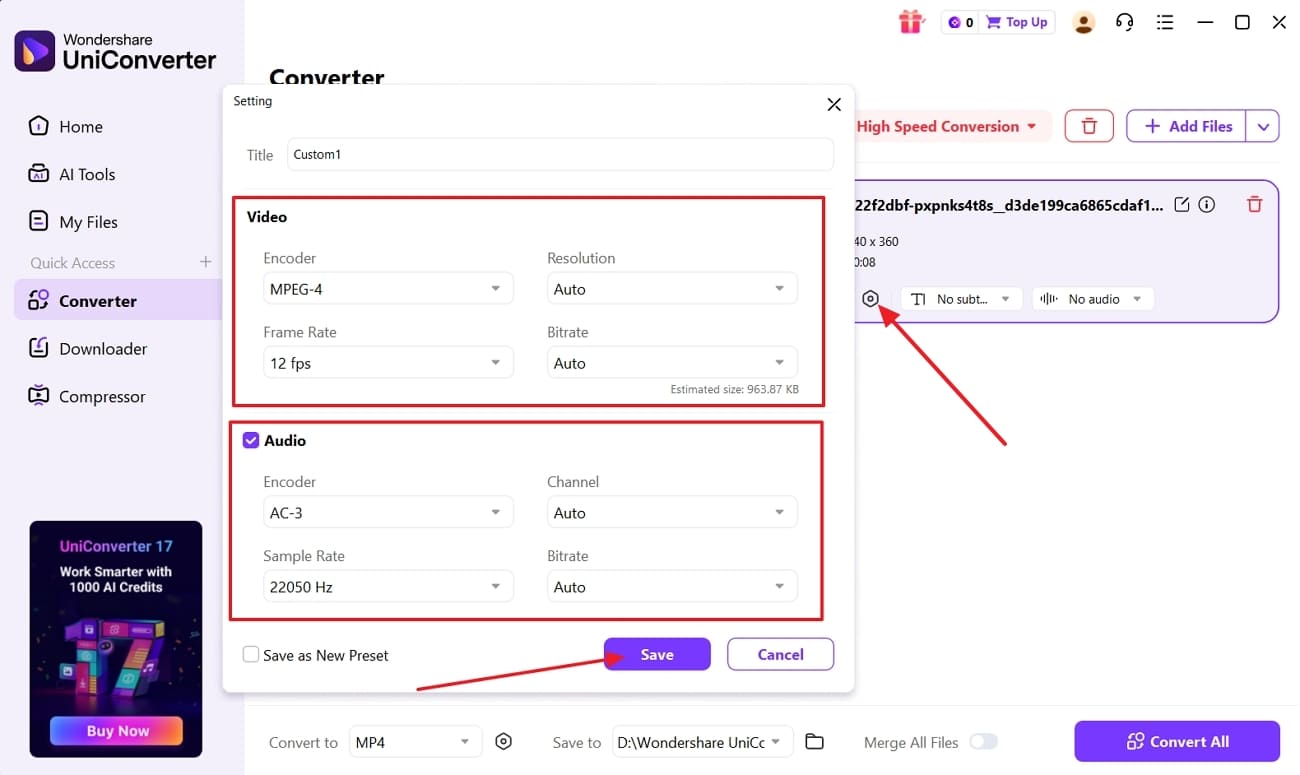Viewport: 1300px width, 775px height.
Task: Open the video Encoder dropdown
Action: tap(388, 288)
